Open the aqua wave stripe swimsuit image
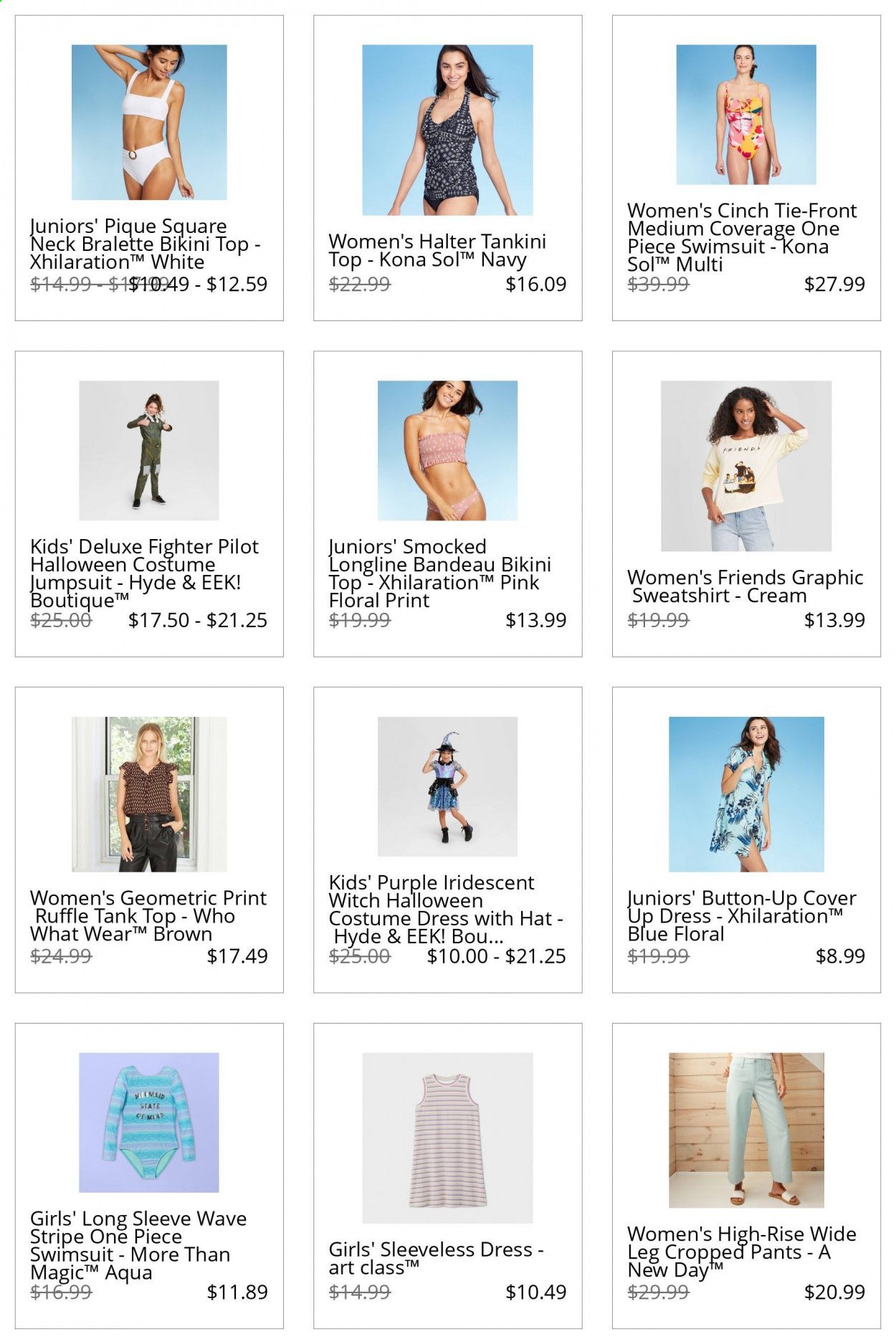Viewport: 896px width, 1344px height. pos(149,1123)
